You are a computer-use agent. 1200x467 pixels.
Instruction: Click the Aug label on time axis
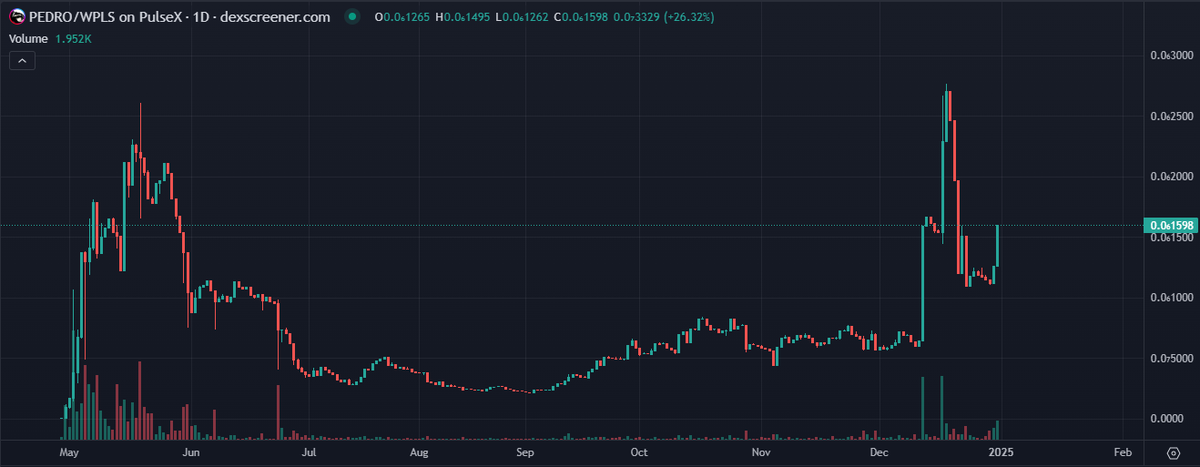pyautogui.click(x=419, y=453)
